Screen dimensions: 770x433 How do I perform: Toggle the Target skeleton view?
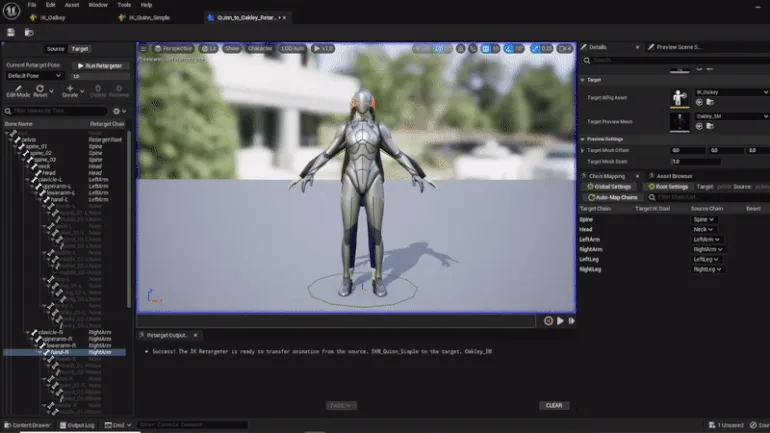point(80,49)
